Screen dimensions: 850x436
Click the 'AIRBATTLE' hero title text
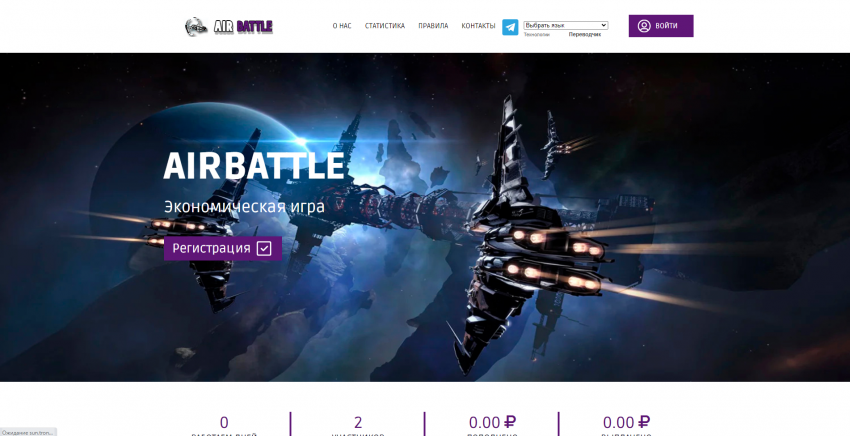click(254, 166)
